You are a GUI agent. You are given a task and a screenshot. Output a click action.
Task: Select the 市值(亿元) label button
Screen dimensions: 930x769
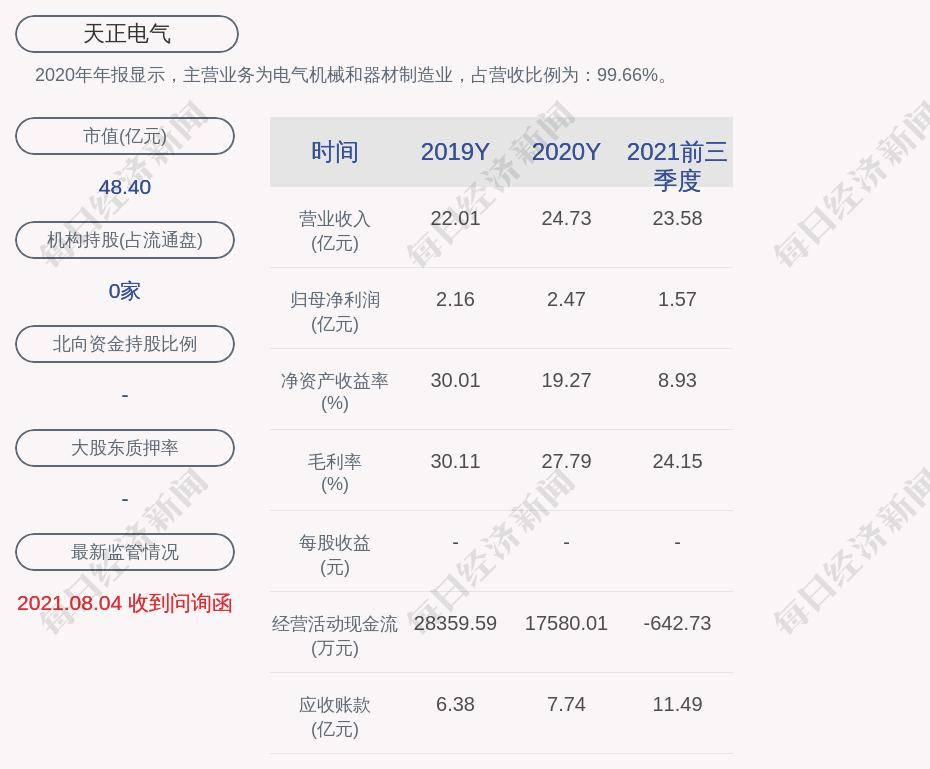point(125,136)
